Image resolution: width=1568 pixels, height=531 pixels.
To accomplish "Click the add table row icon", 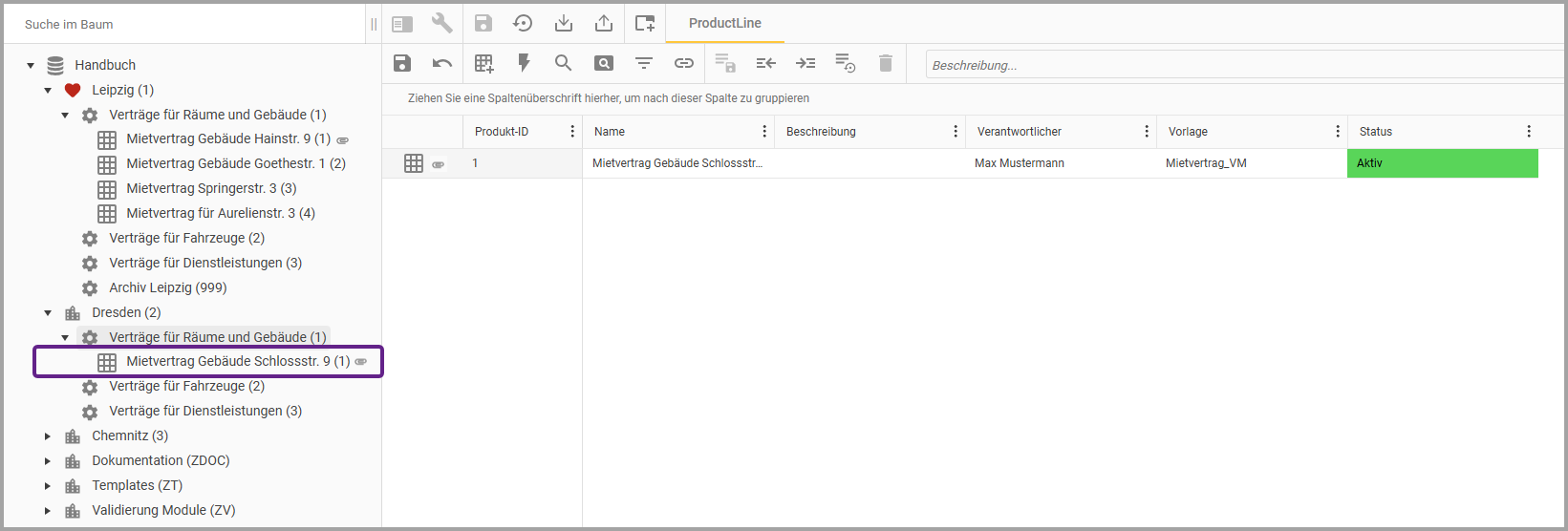I will pyautogui.click(x=484, y=63).
